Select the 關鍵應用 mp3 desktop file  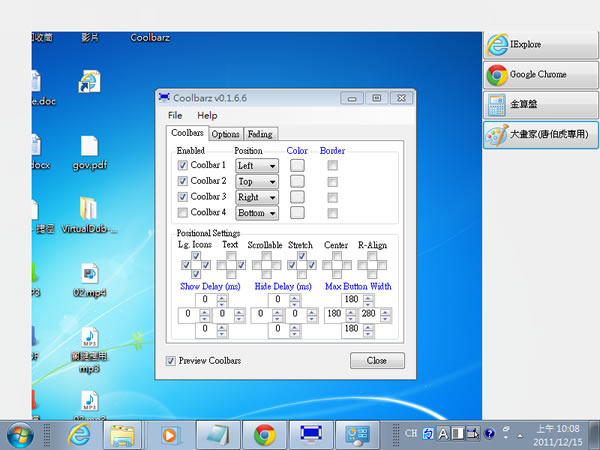(x=90, y=350)
